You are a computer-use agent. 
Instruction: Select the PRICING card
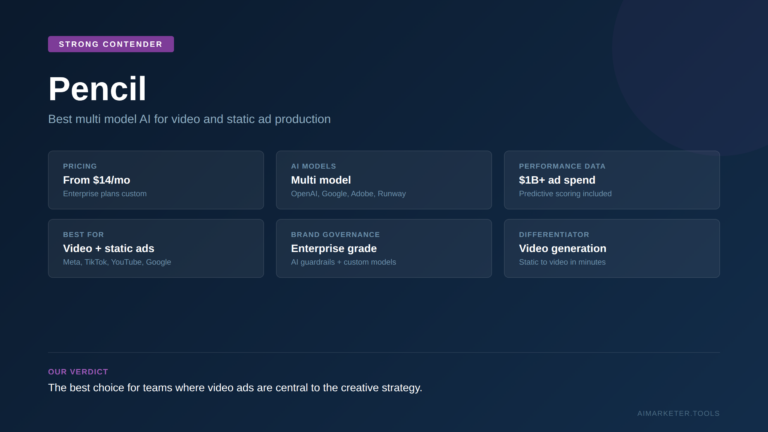pos(156,180)
